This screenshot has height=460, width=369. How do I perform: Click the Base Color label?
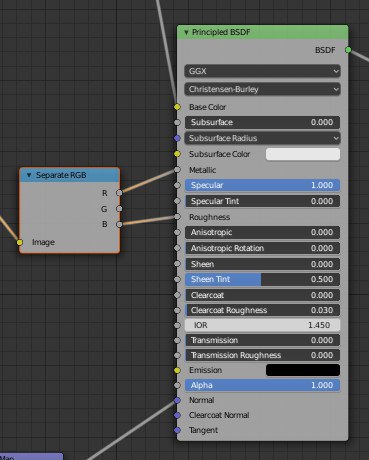click(207, 107)
